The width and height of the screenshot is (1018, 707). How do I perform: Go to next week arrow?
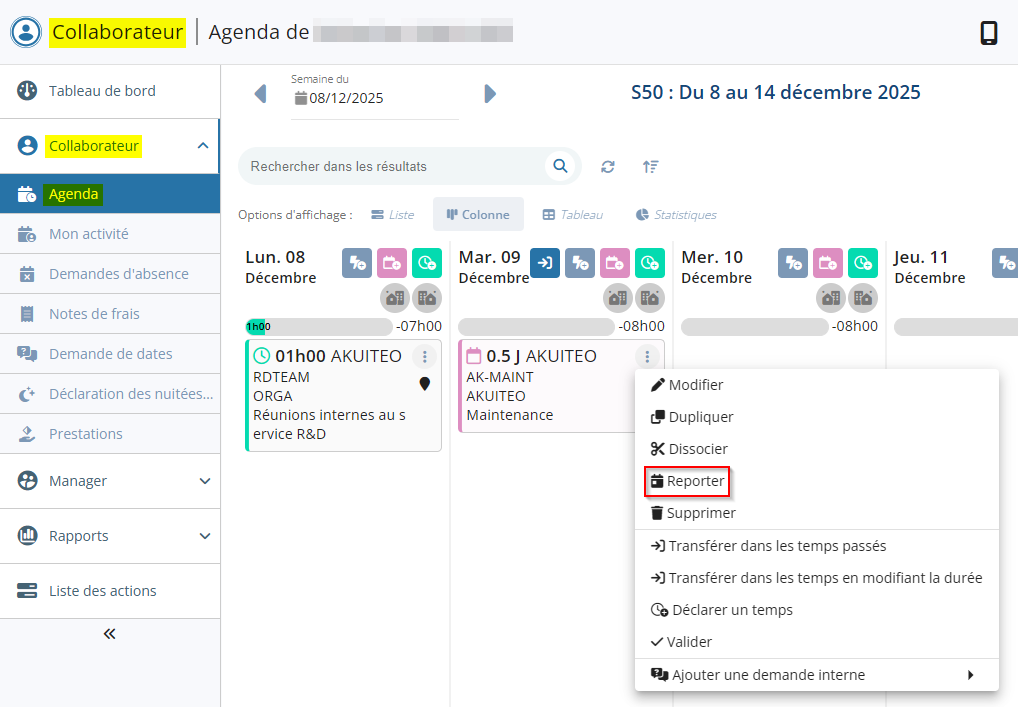pos(490,94)
